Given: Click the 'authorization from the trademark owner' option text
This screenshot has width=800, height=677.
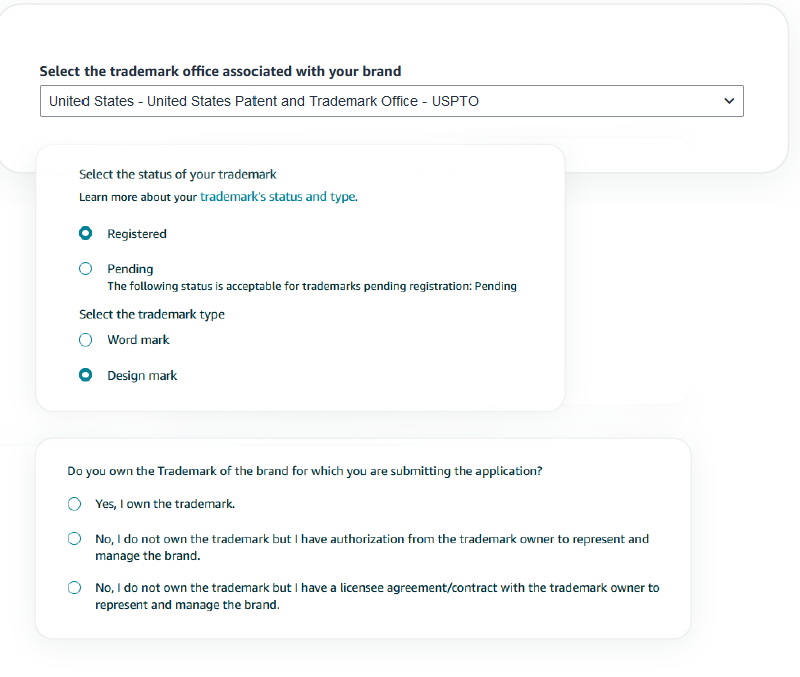Looking at the screenshot, I should click(x=372, y=547).
